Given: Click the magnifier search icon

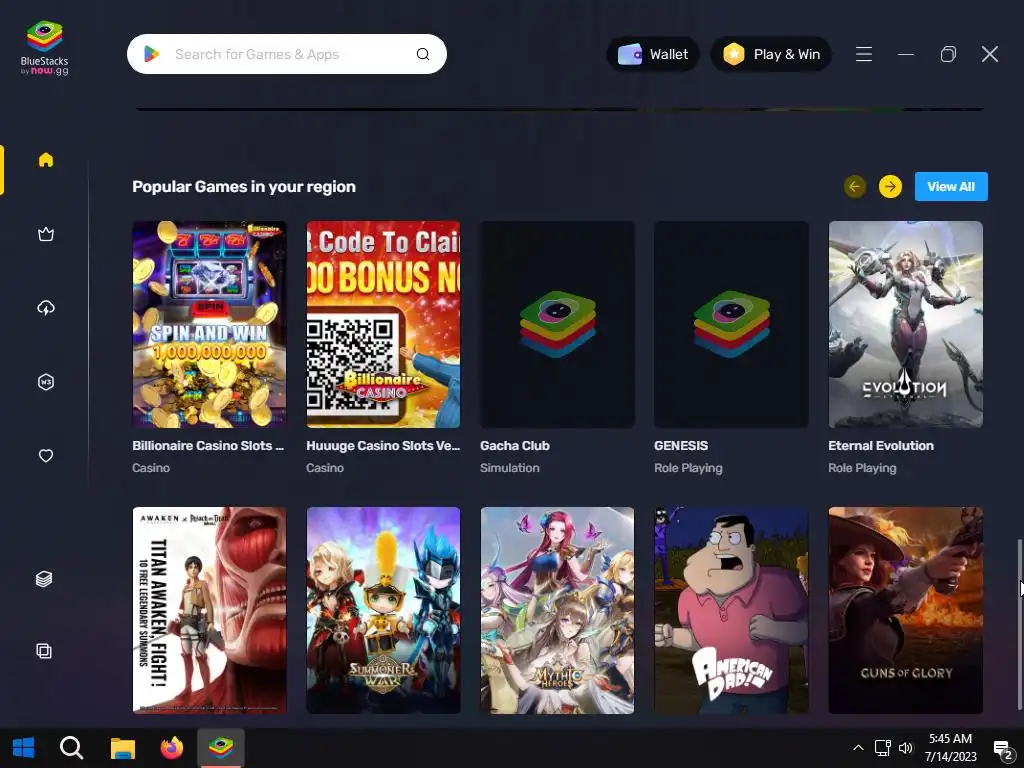Looking at the screenshot, I should pos(423,54).
